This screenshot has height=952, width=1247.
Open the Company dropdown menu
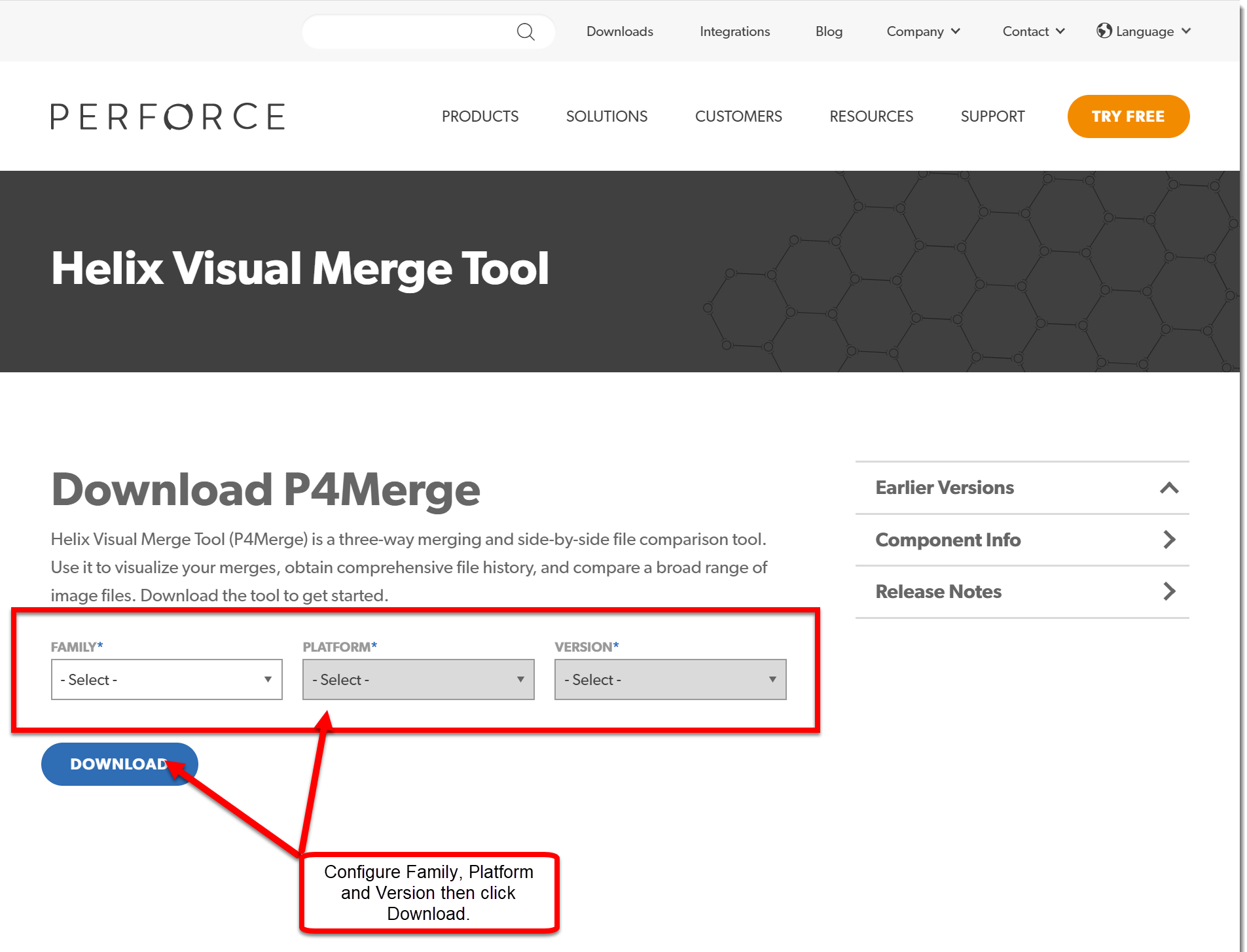pyautogui.click(x=923, y=31)
